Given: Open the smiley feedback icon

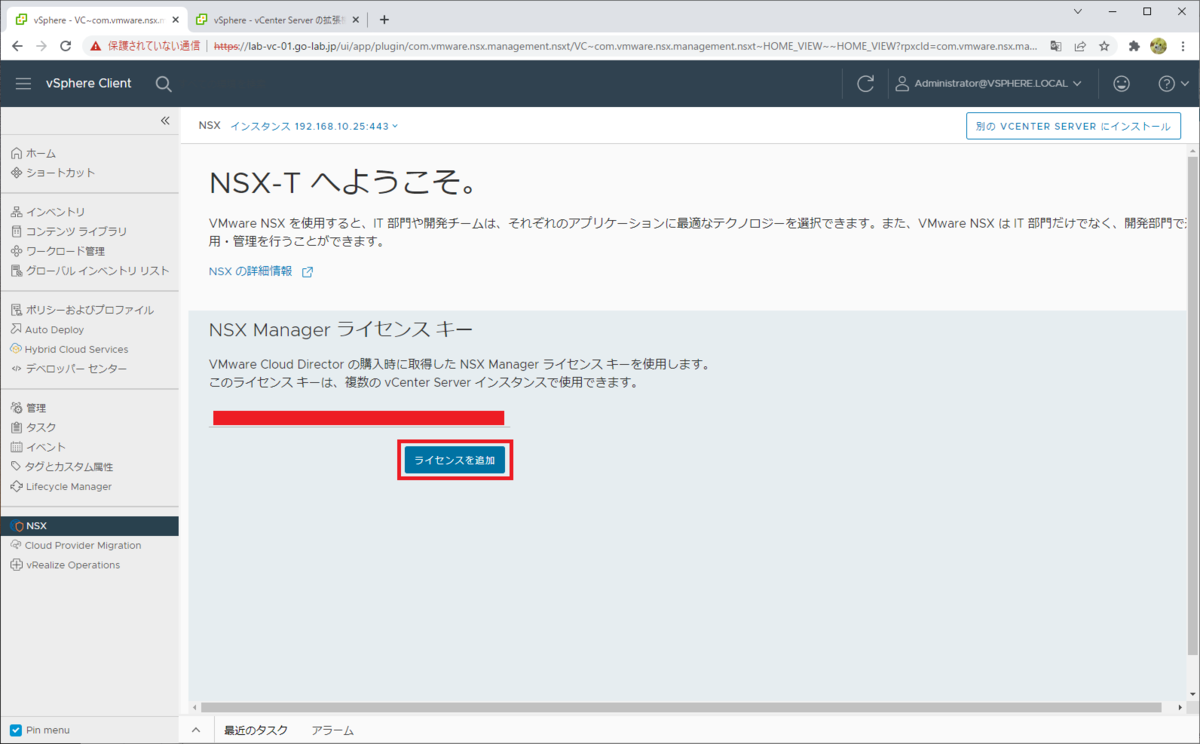Looking at the screenshot, I should tap(1121, 84).
